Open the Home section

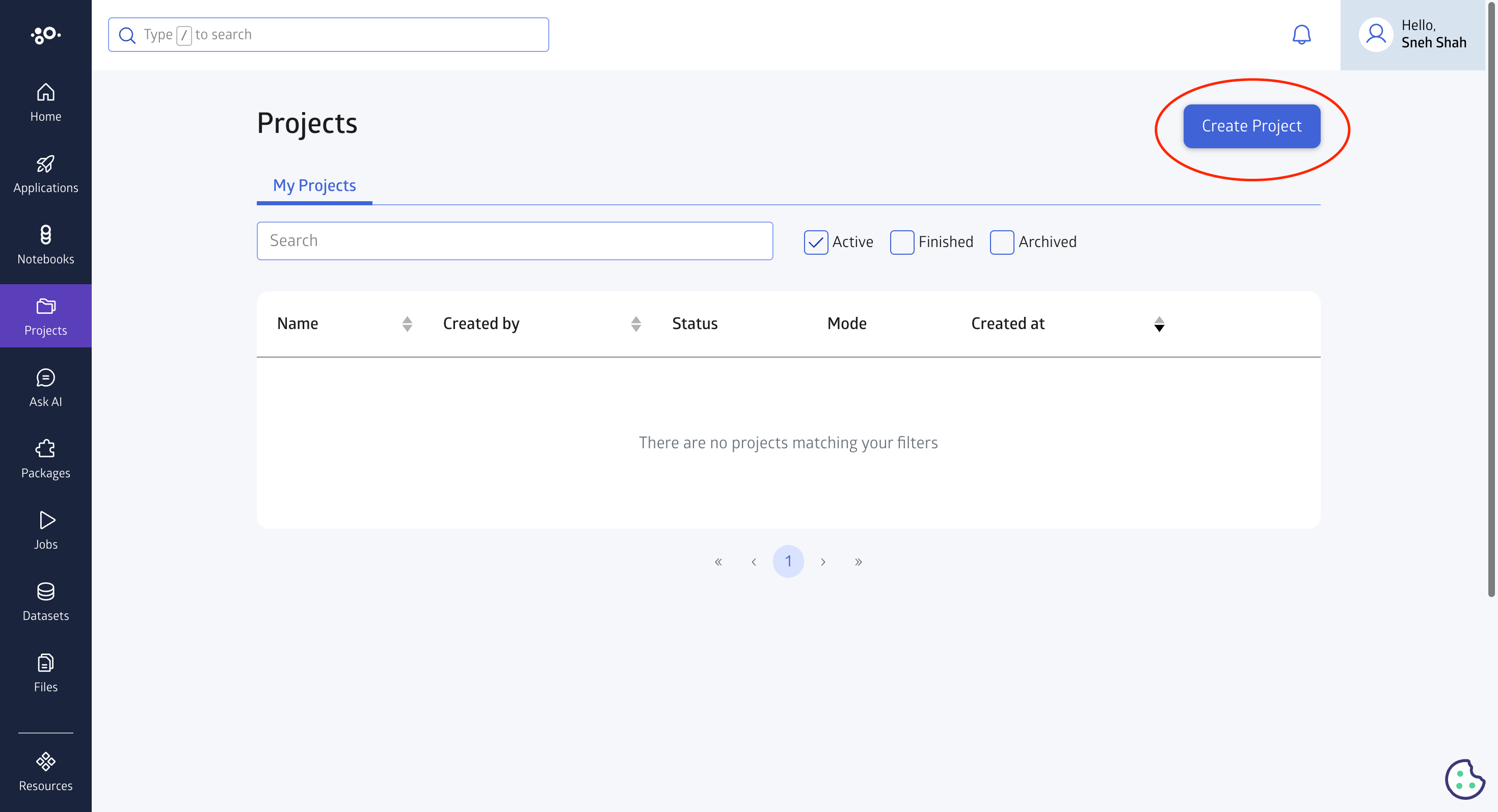pyautogui.click(x=45, y=103)
